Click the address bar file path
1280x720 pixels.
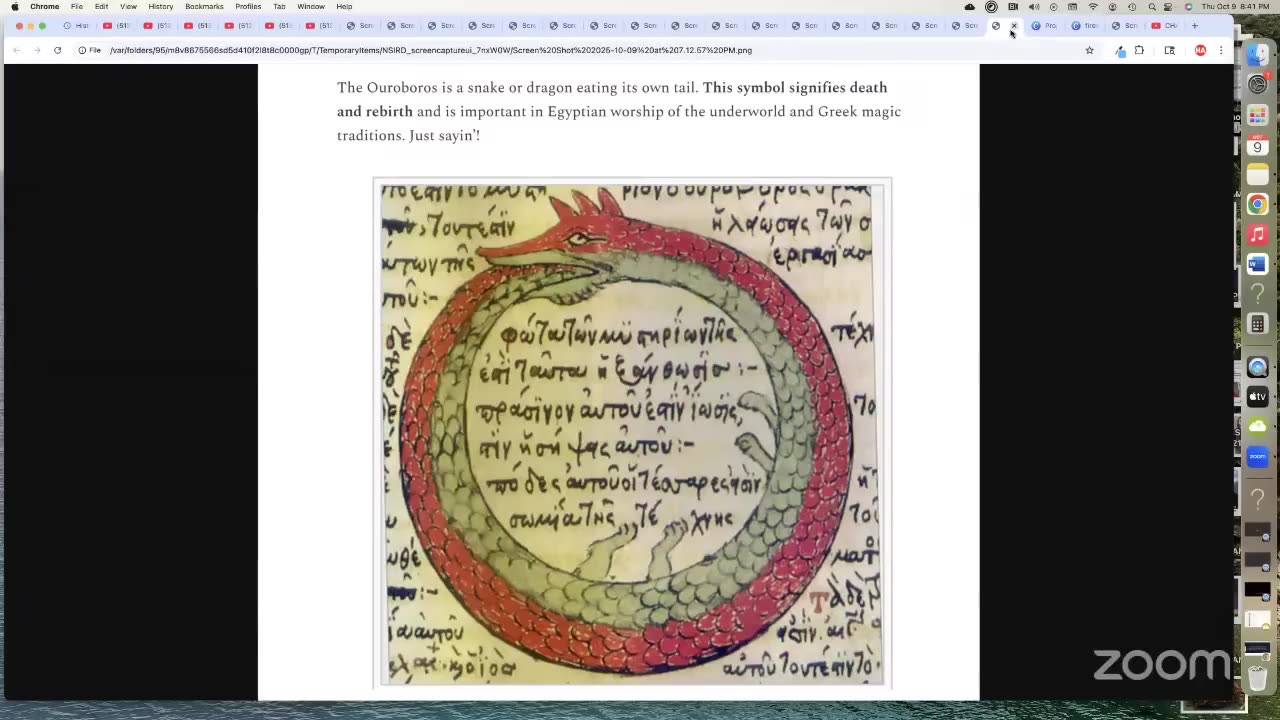point(431,50)
